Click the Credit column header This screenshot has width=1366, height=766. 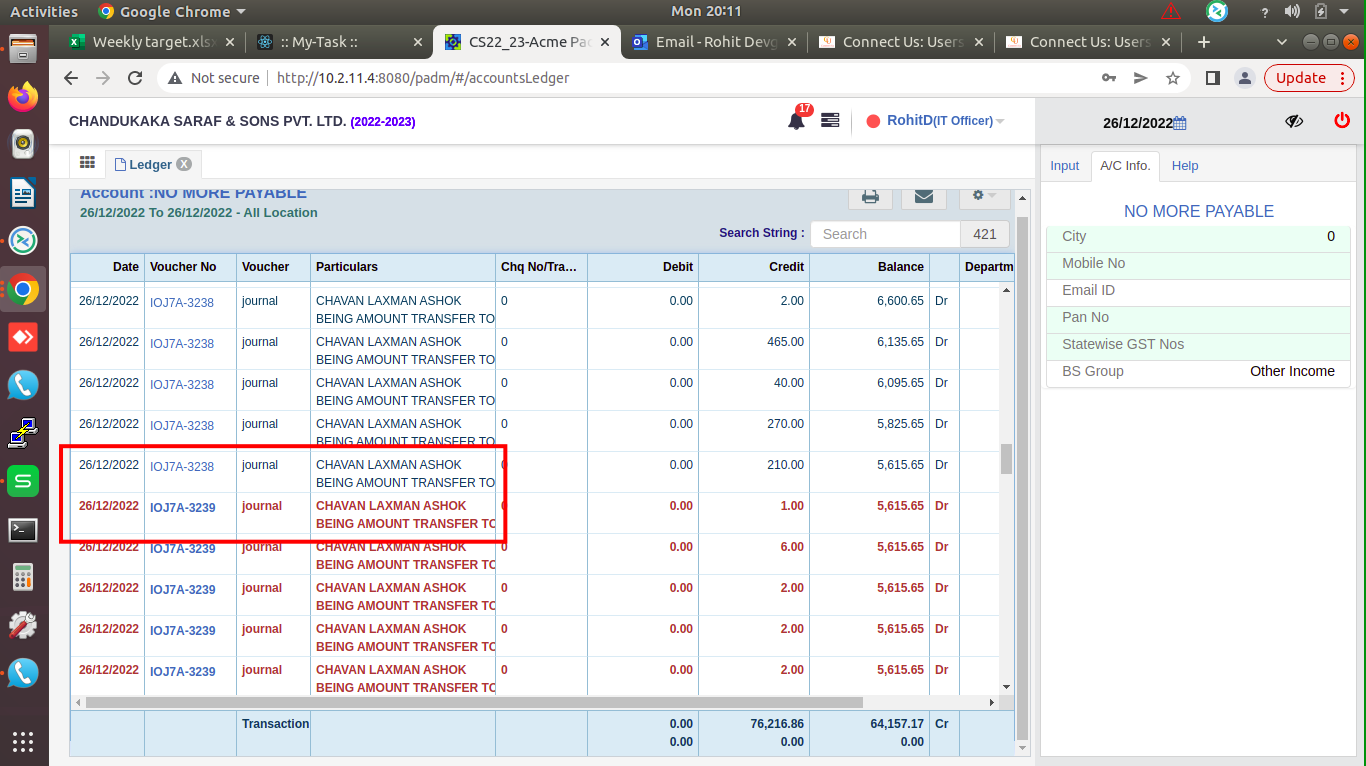tap(753, 267)
